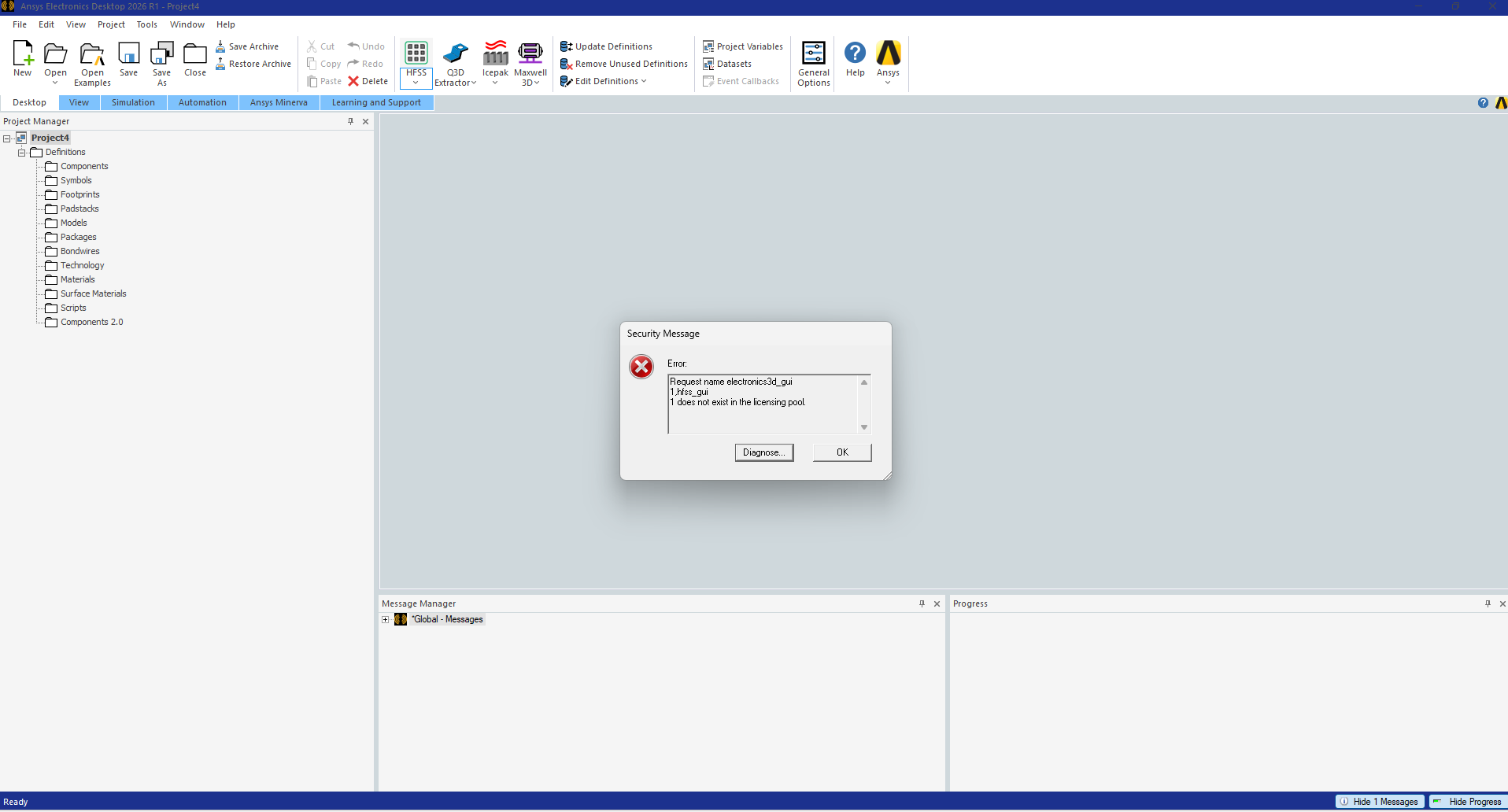Open the Window menu
The height and width of the screenshot is (812, 1508).
[187, 24]
